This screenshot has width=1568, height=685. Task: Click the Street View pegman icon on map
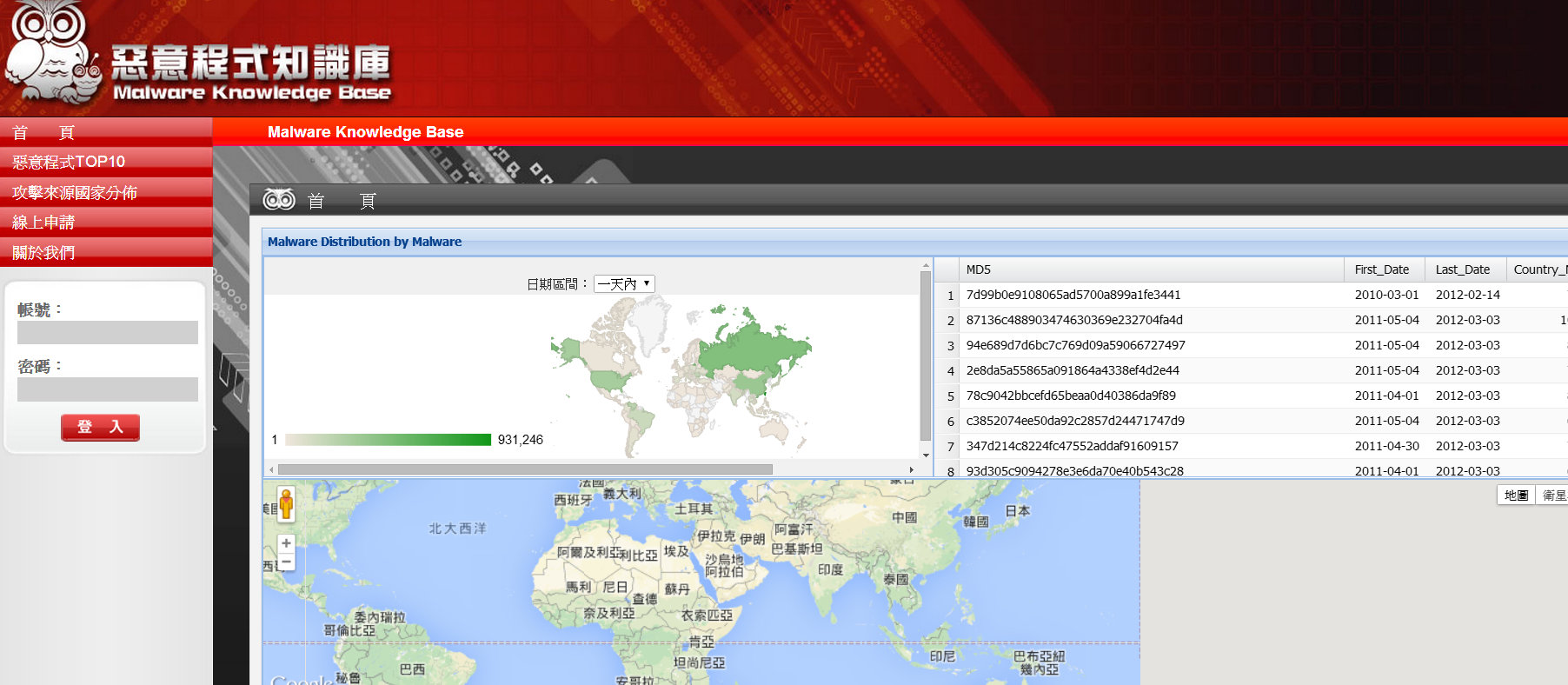(x=286, y=504)
